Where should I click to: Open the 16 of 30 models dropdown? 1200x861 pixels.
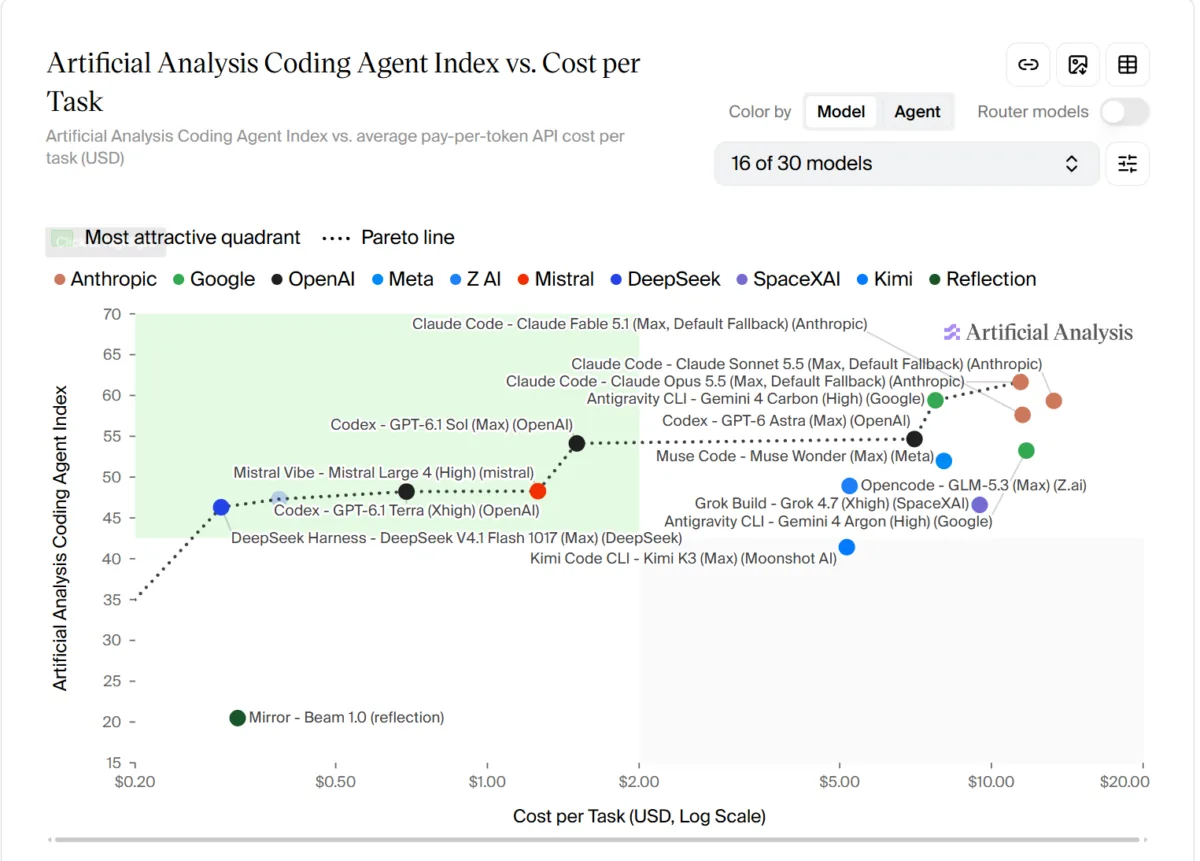point(906,164)
